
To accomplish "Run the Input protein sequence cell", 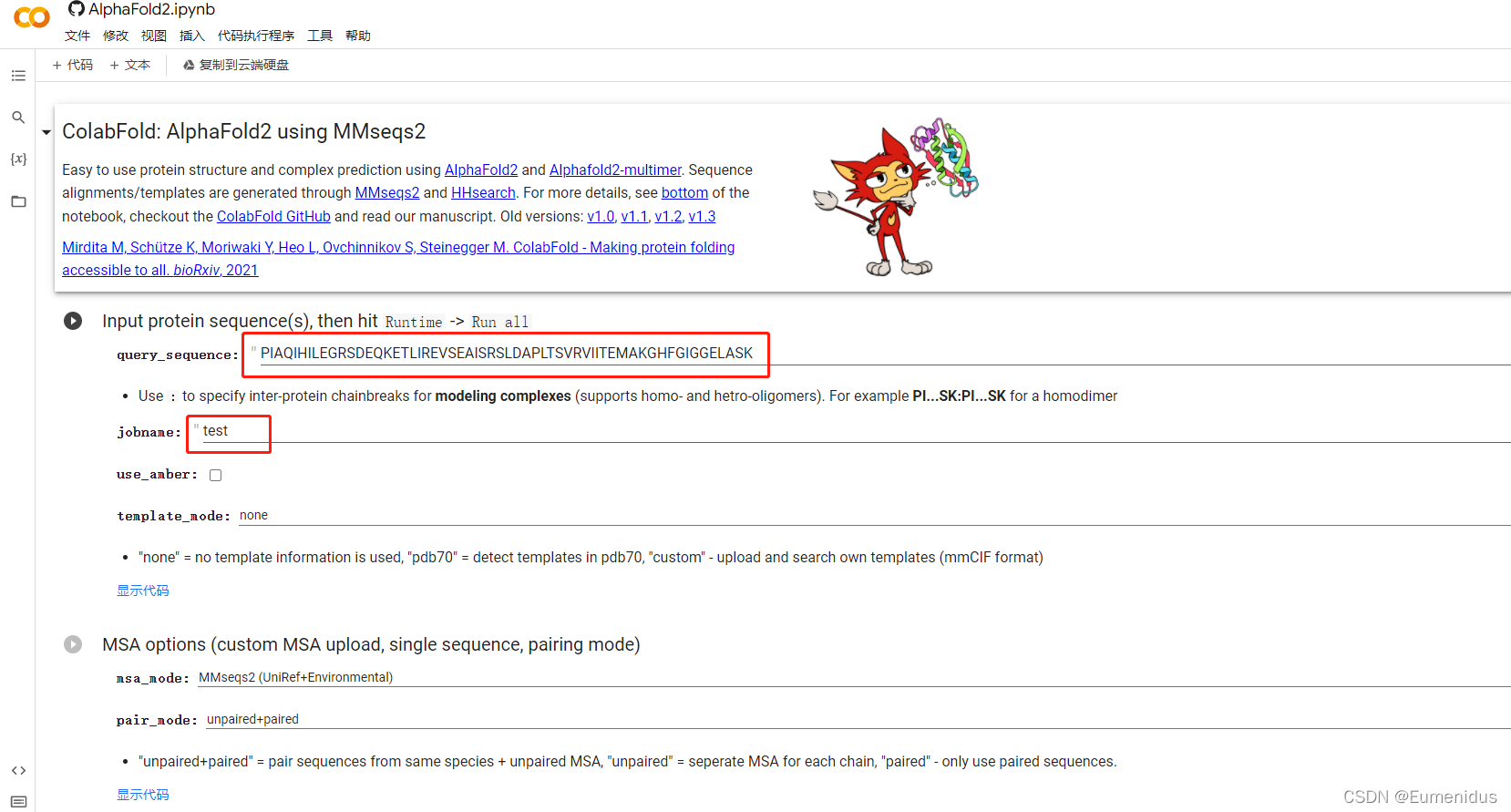I will (73, 321).
